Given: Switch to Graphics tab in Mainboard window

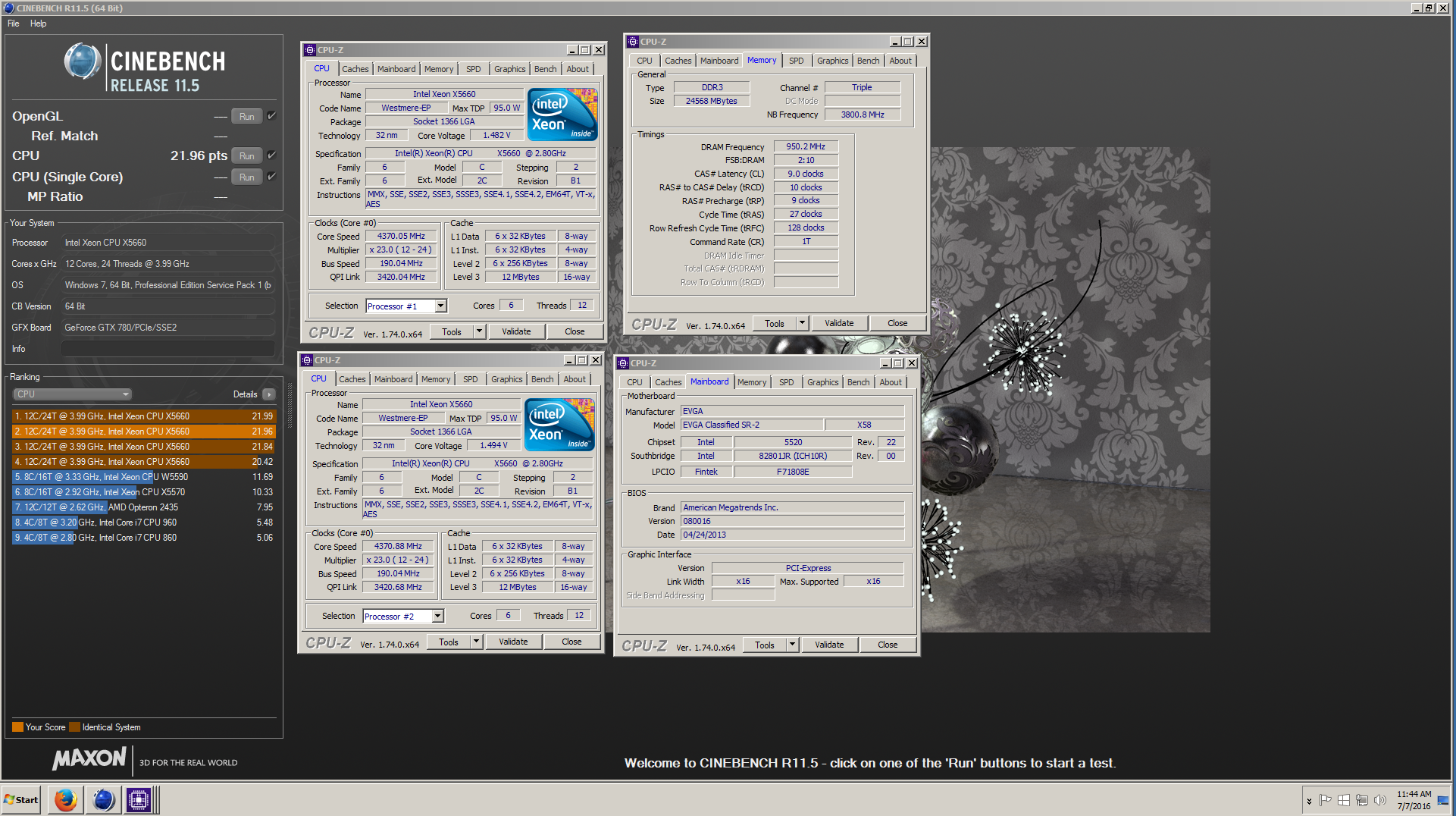Looking at the screenshot, I should [x=822, y=382].
